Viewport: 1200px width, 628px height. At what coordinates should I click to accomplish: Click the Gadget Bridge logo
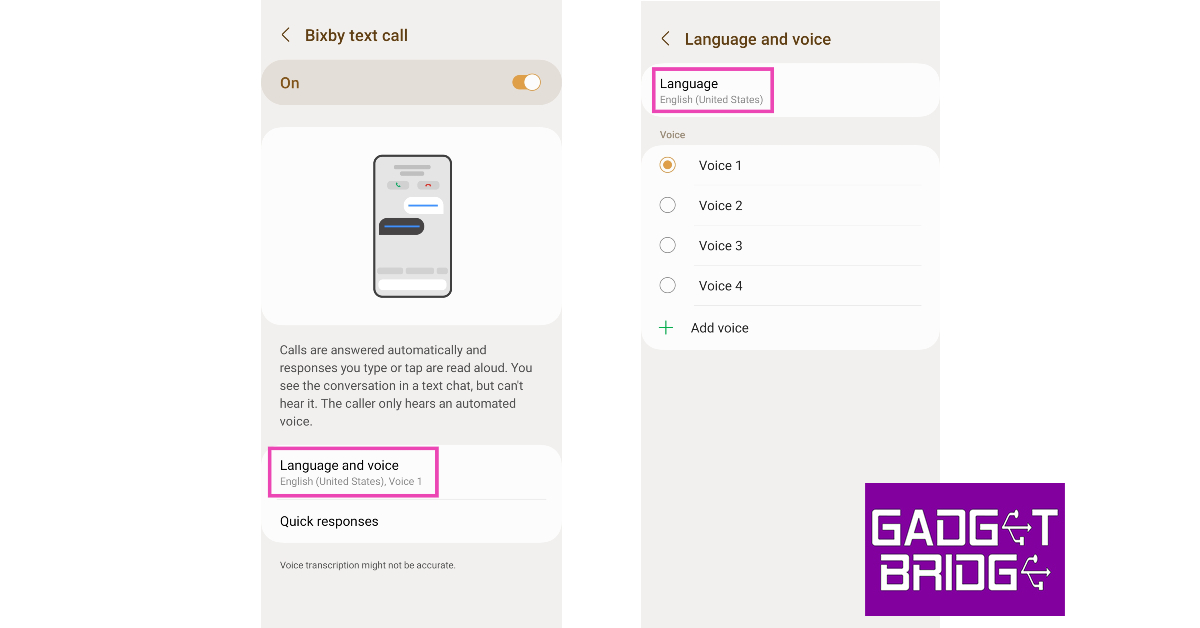(x=964, y=549)
